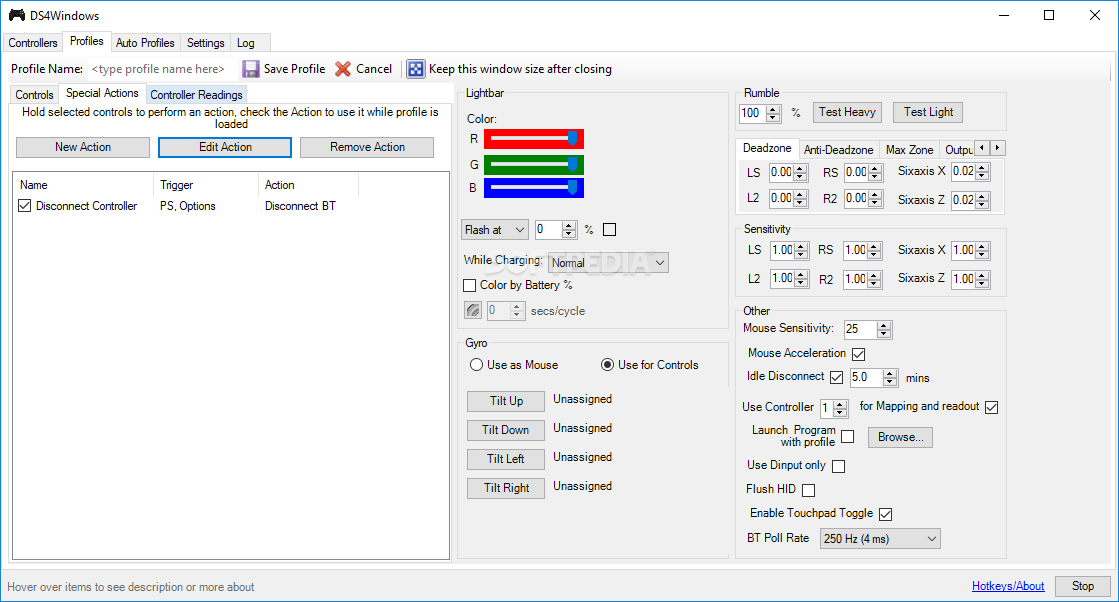Image resolution: width=1119 pixels, height=602 pixels.
Task: Switch to the Anti-Deadzone tab
Action: 839,150
